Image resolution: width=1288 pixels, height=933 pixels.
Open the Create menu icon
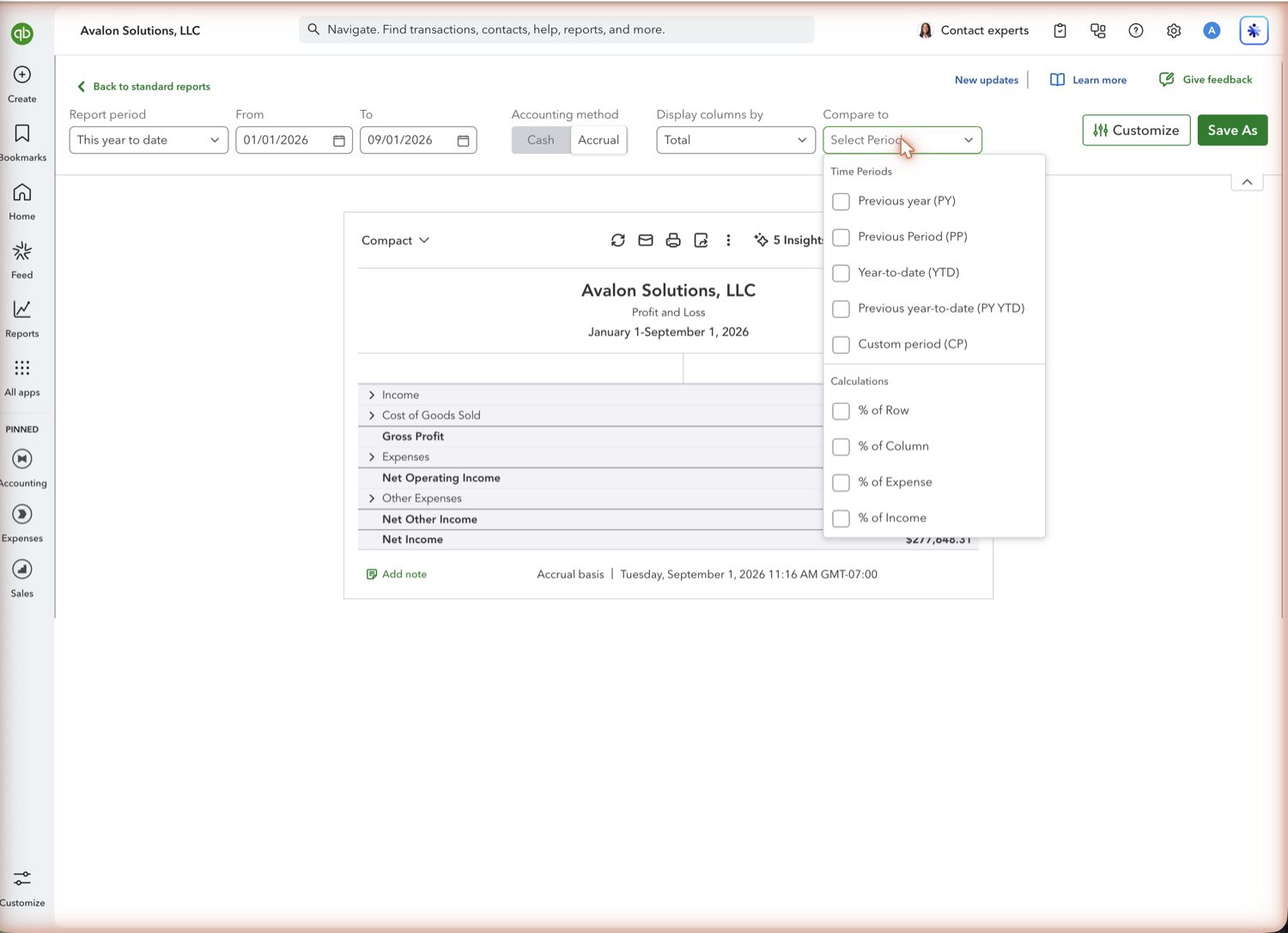(22, 75)
